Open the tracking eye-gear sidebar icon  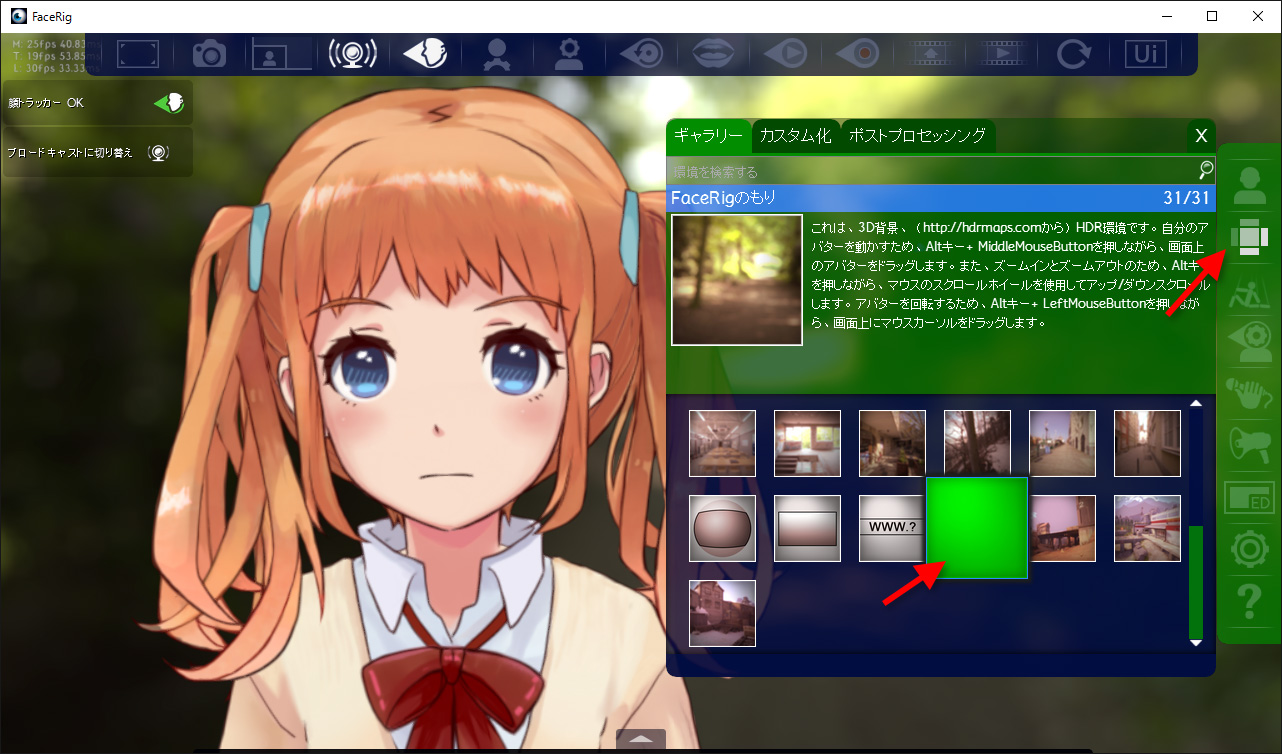pyautogui.click(x=1249, y=341)
